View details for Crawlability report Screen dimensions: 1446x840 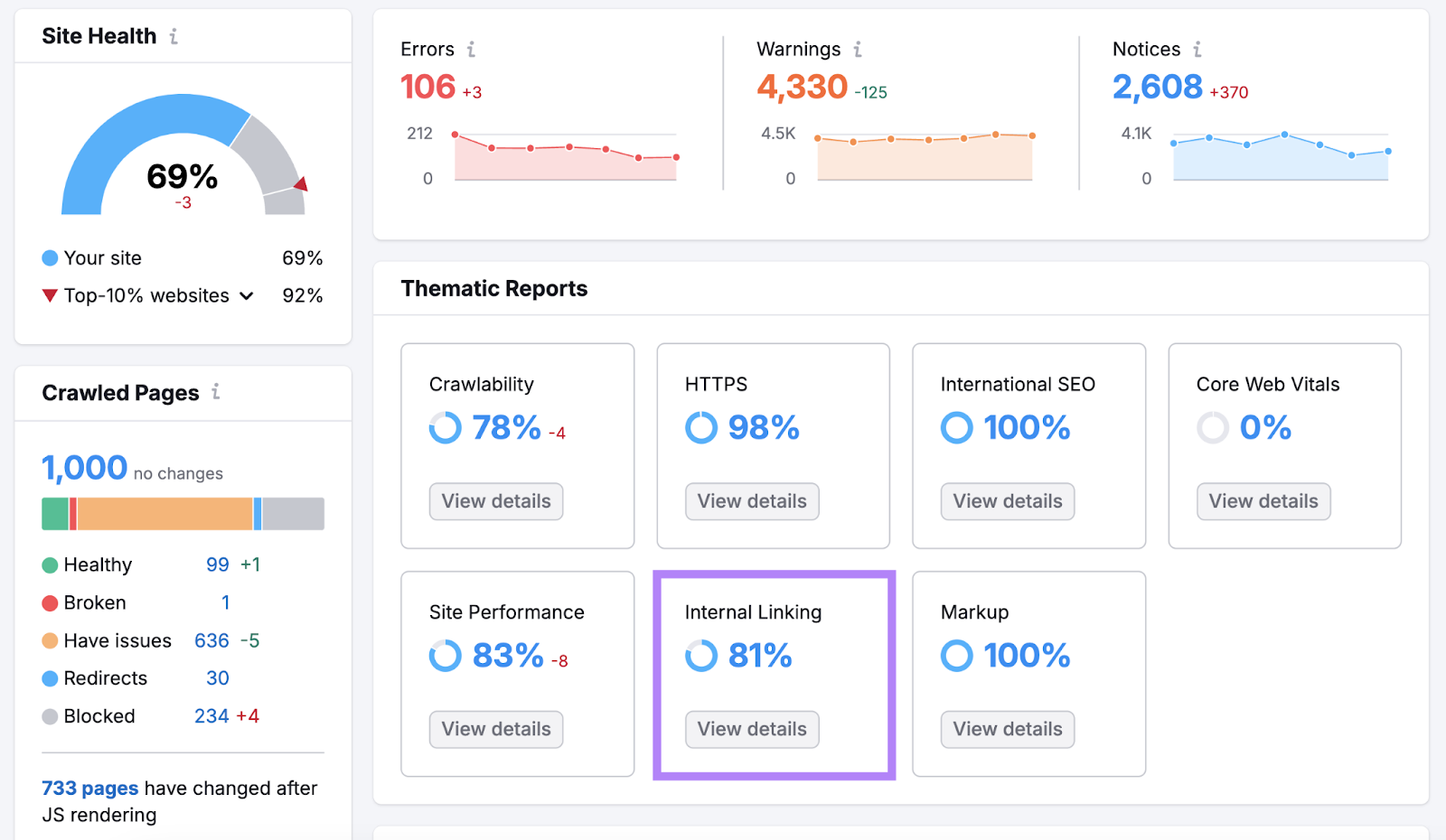[x=496, y=501]
